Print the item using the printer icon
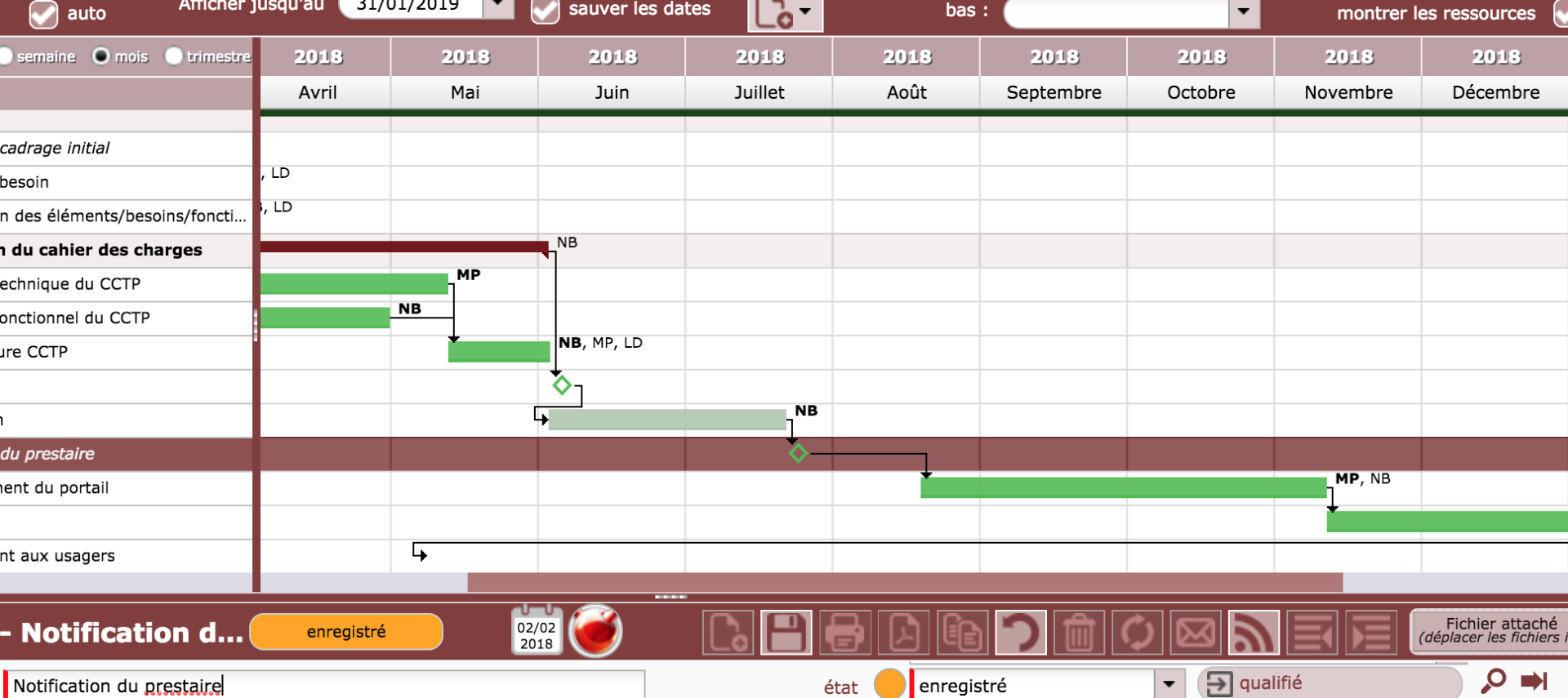 [845, 633]
